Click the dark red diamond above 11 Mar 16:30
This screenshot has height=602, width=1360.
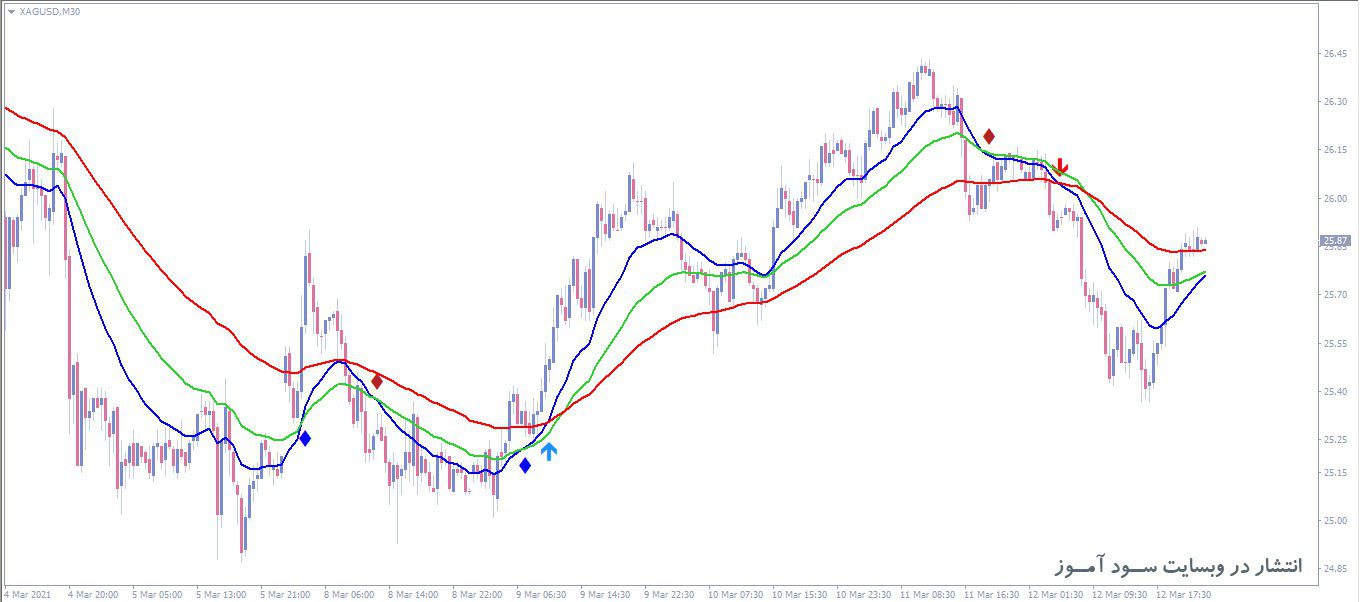pyautogui.click(x=989, y=134)
